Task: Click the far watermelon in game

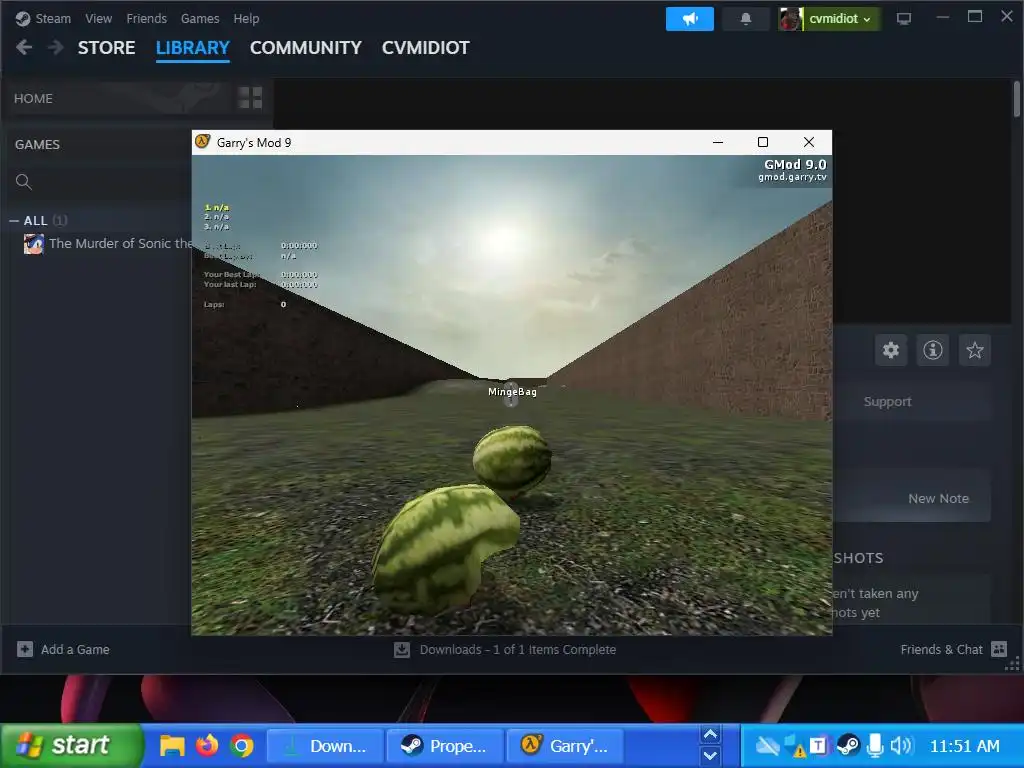Action: (x=512, y=460)
